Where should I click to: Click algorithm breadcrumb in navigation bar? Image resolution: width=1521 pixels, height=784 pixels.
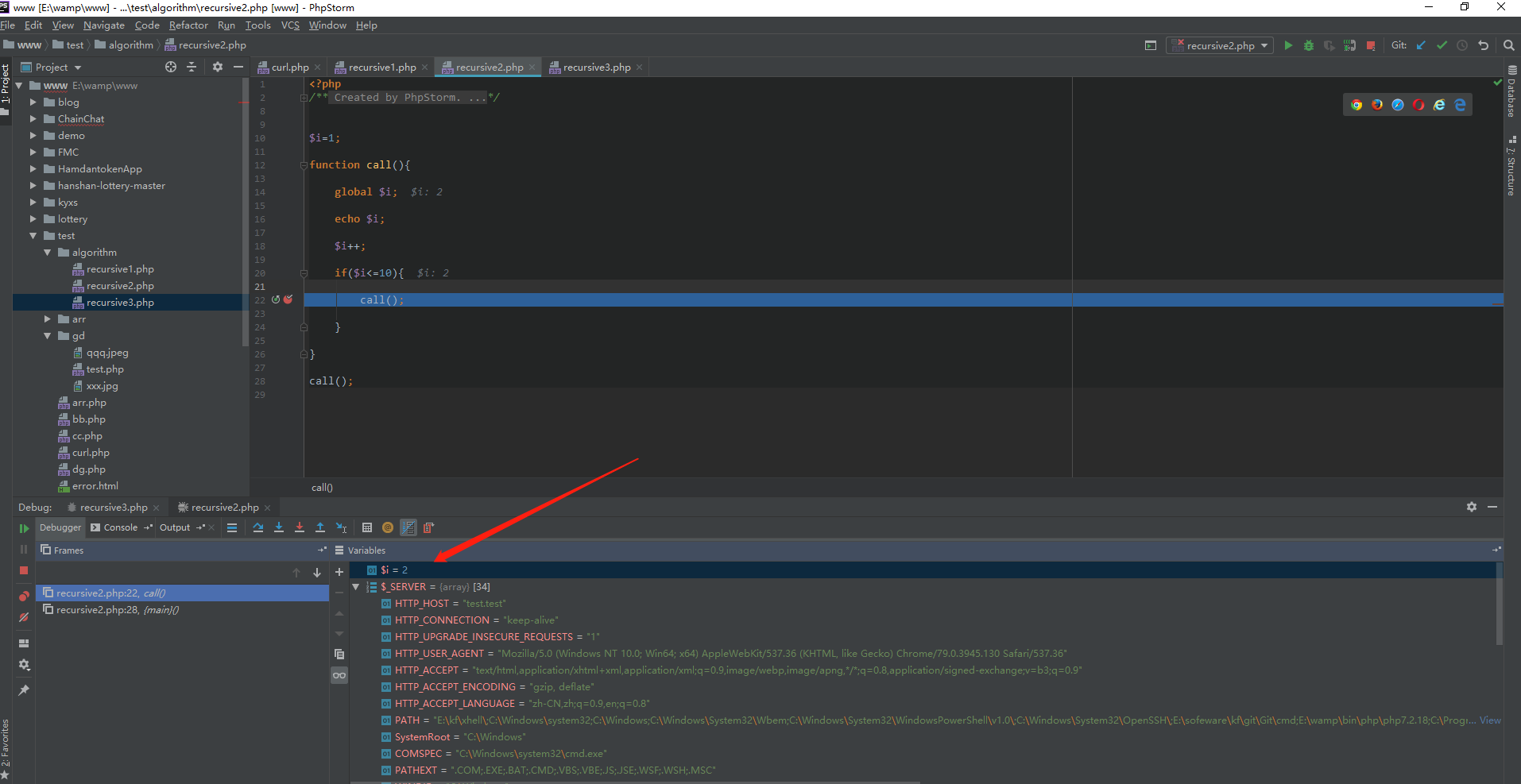tap(124, 45)
